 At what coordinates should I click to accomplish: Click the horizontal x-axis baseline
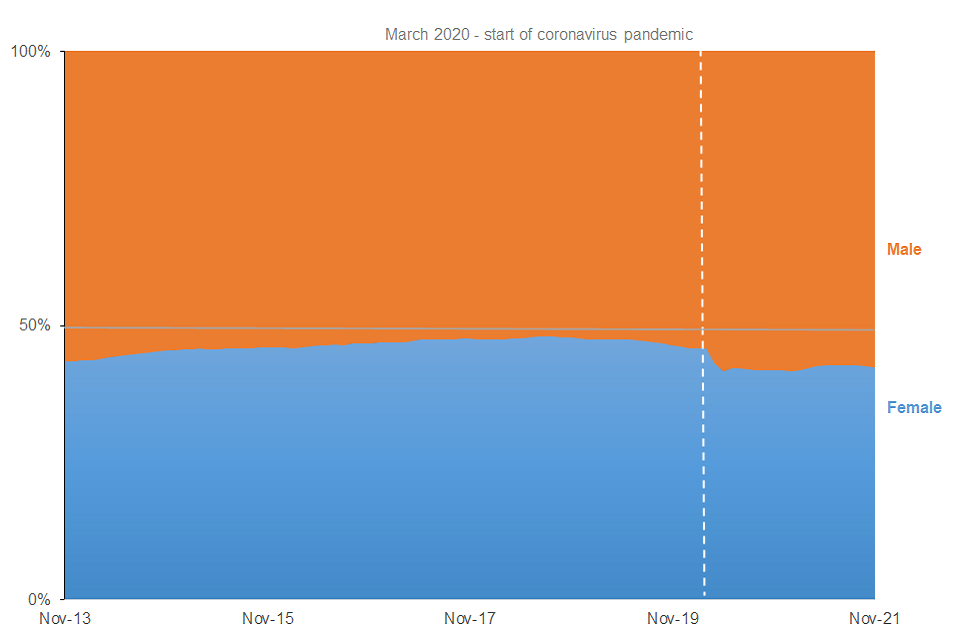(400, 600)
